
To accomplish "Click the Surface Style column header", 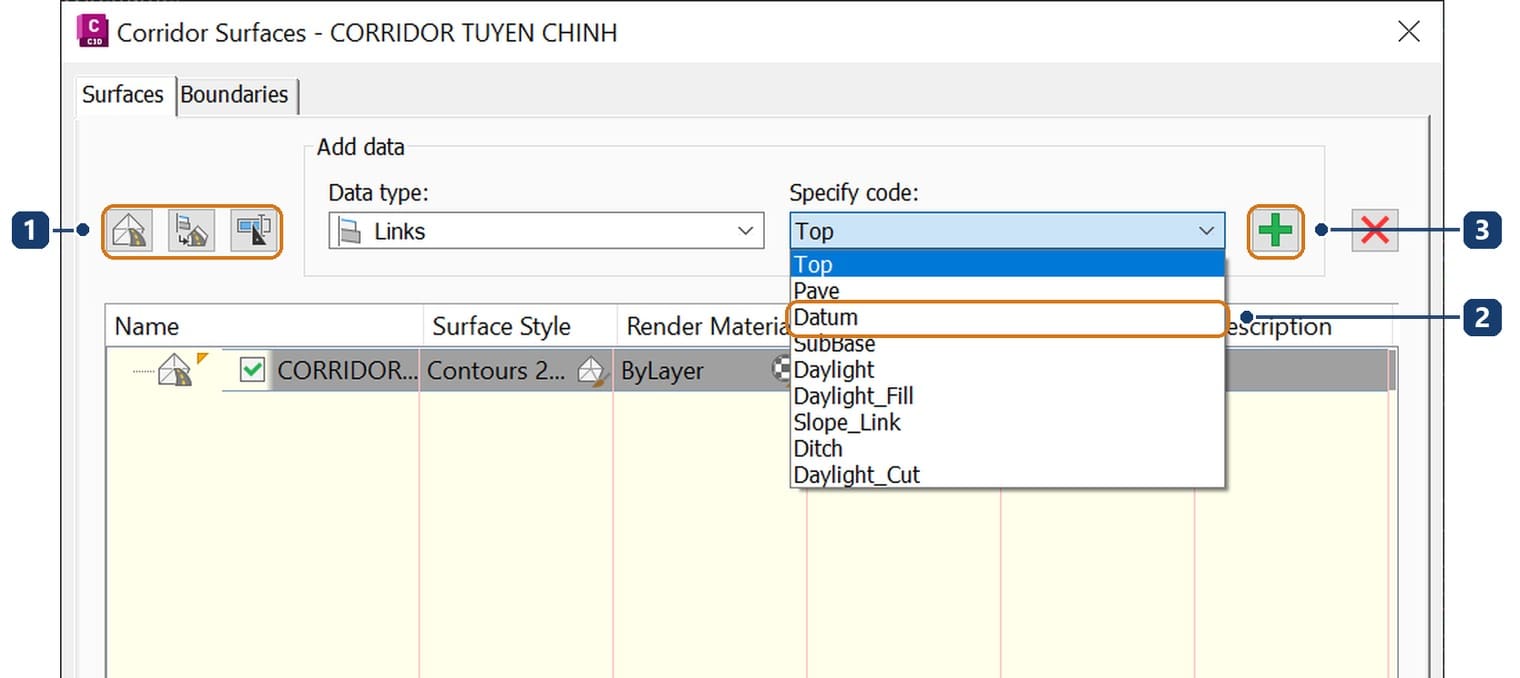I will click(520, 327).
